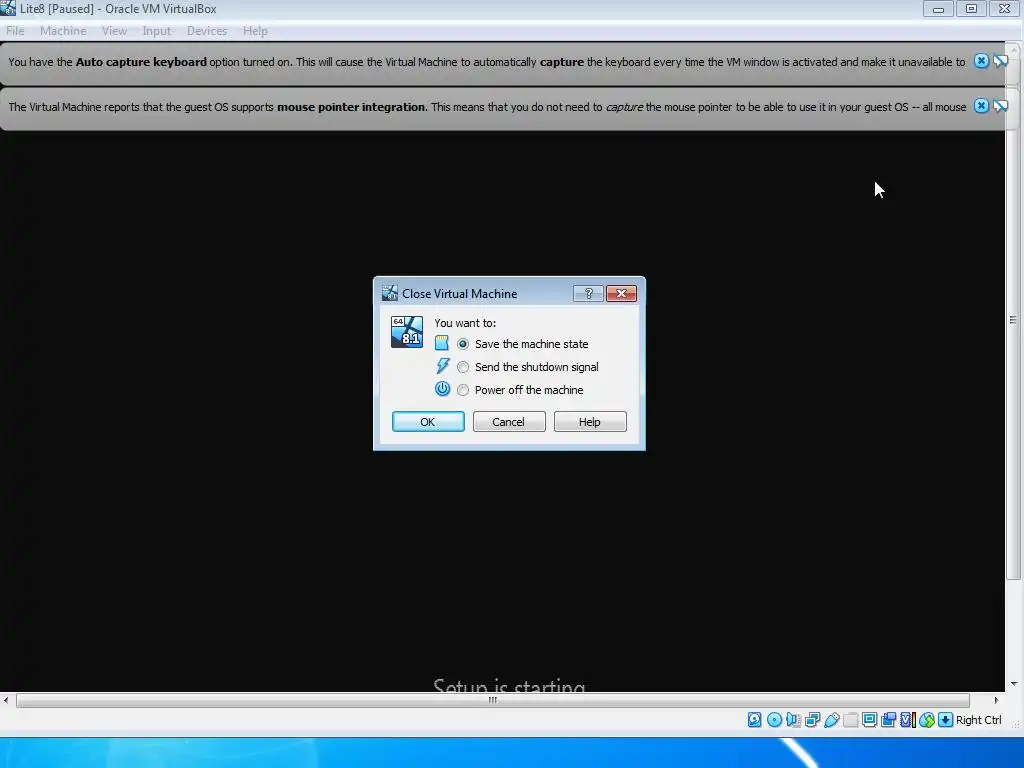
Task: Click the vertical scrollbar thumb
Action: 1013,319
